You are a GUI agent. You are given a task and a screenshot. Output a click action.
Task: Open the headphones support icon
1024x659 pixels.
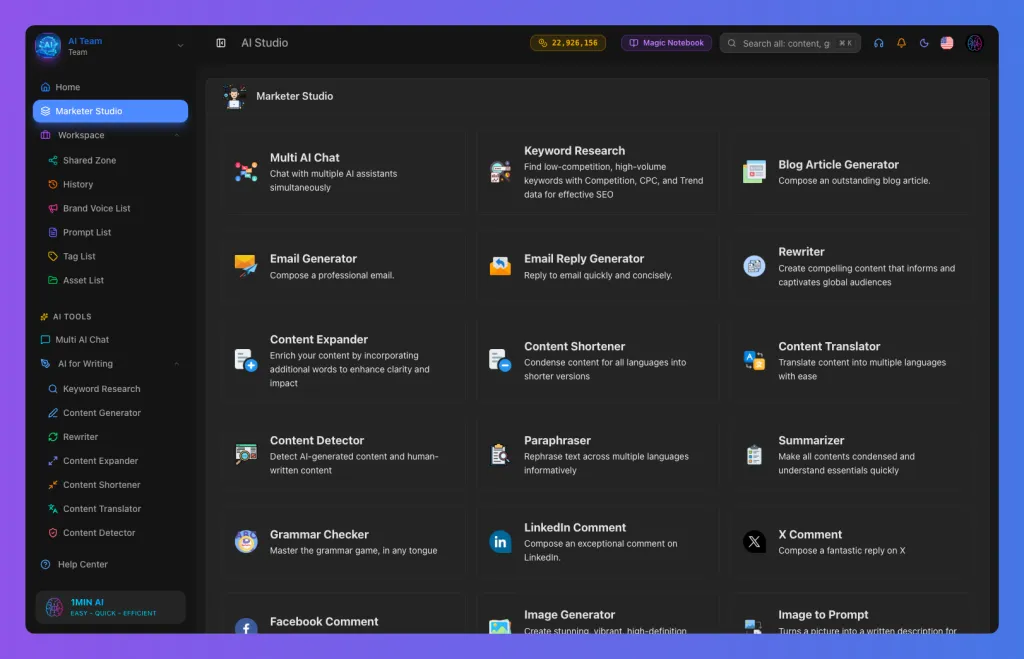point(878,43)
